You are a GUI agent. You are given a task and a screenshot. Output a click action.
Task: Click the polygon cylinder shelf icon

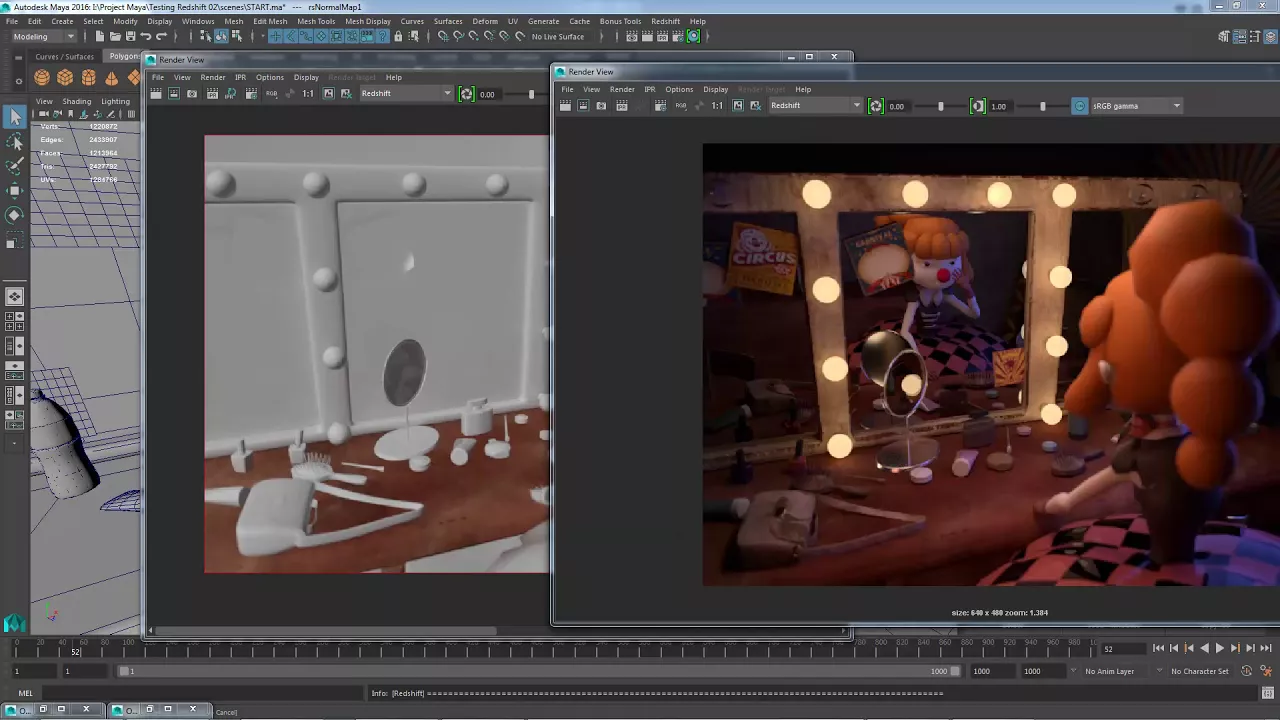[88, 78]
